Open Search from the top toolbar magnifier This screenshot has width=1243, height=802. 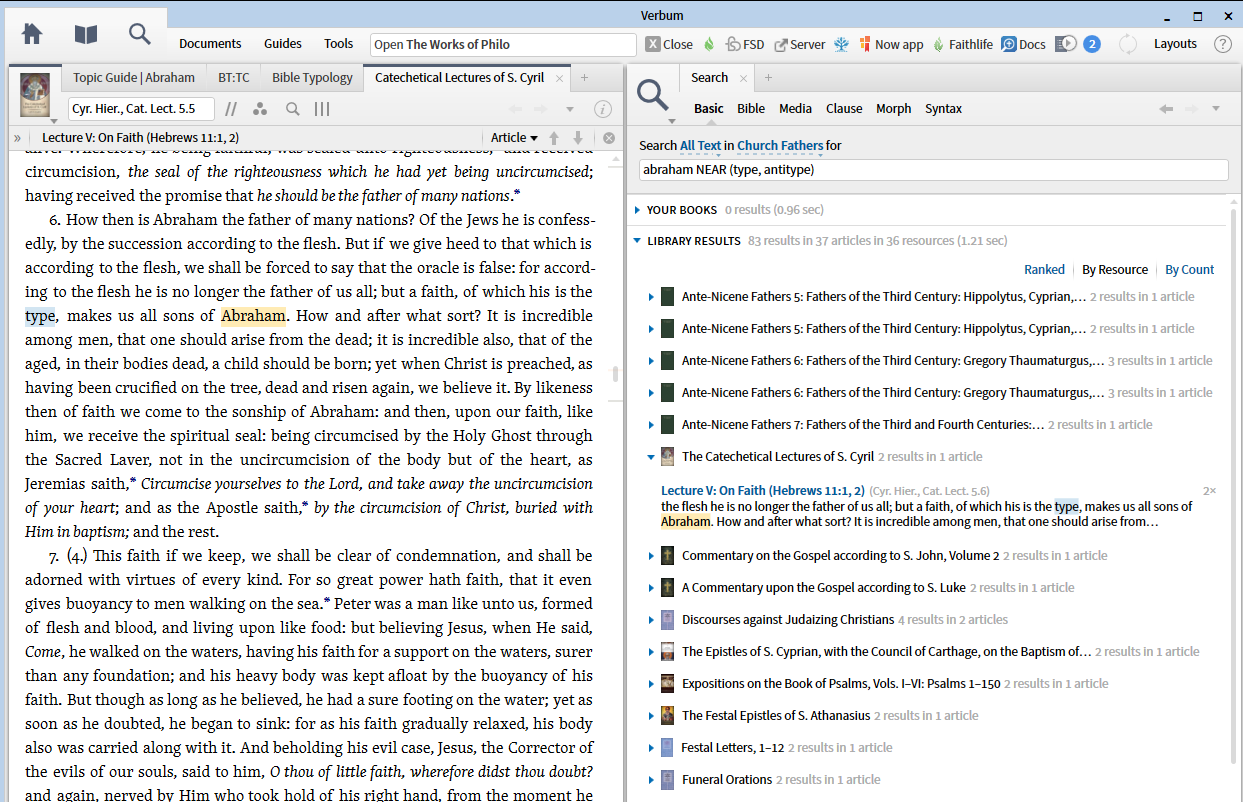click(140, 33)
